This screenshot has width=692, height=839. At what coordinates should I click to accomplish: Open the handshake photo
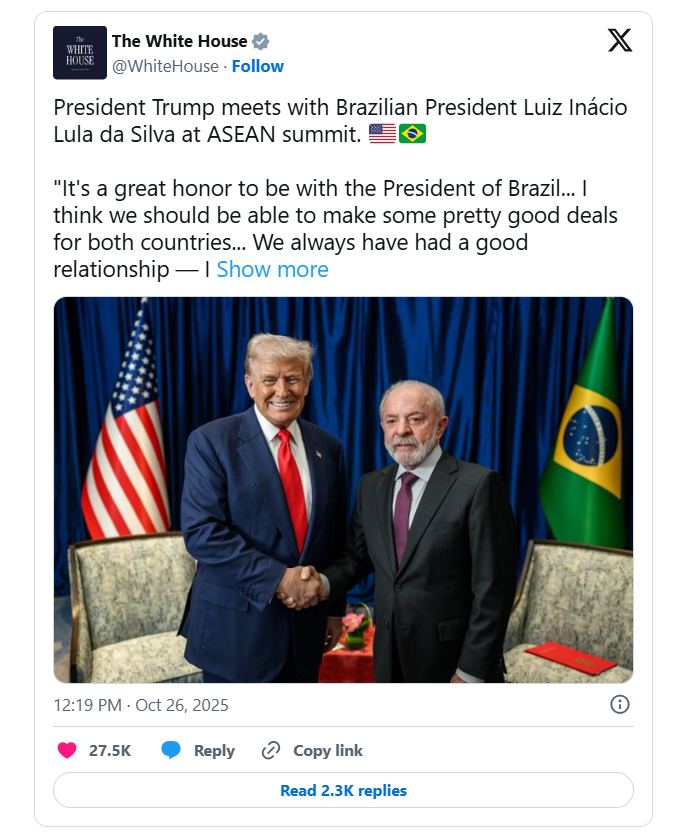click(x=343, y=490)
